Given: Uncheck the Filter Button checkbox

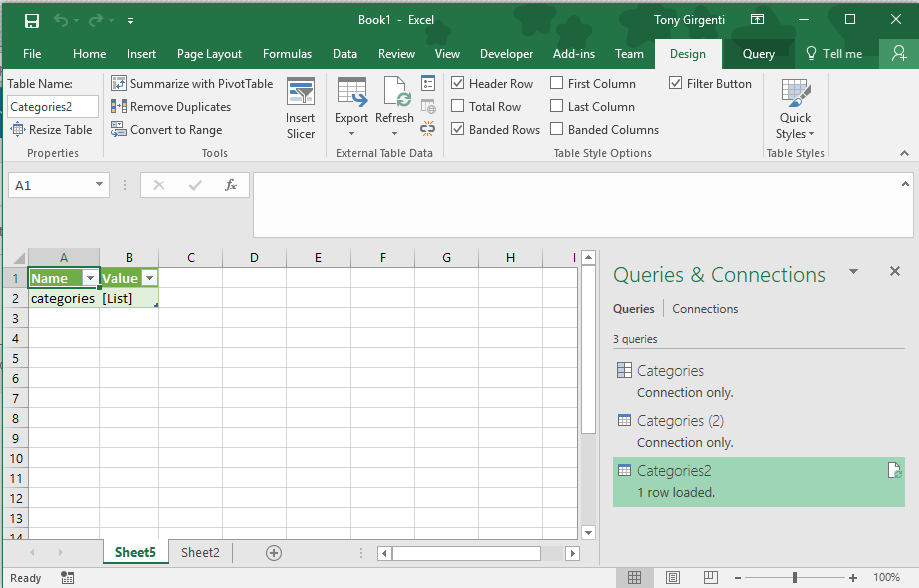Looking at the screenshot, I should [x=676, y=83].
